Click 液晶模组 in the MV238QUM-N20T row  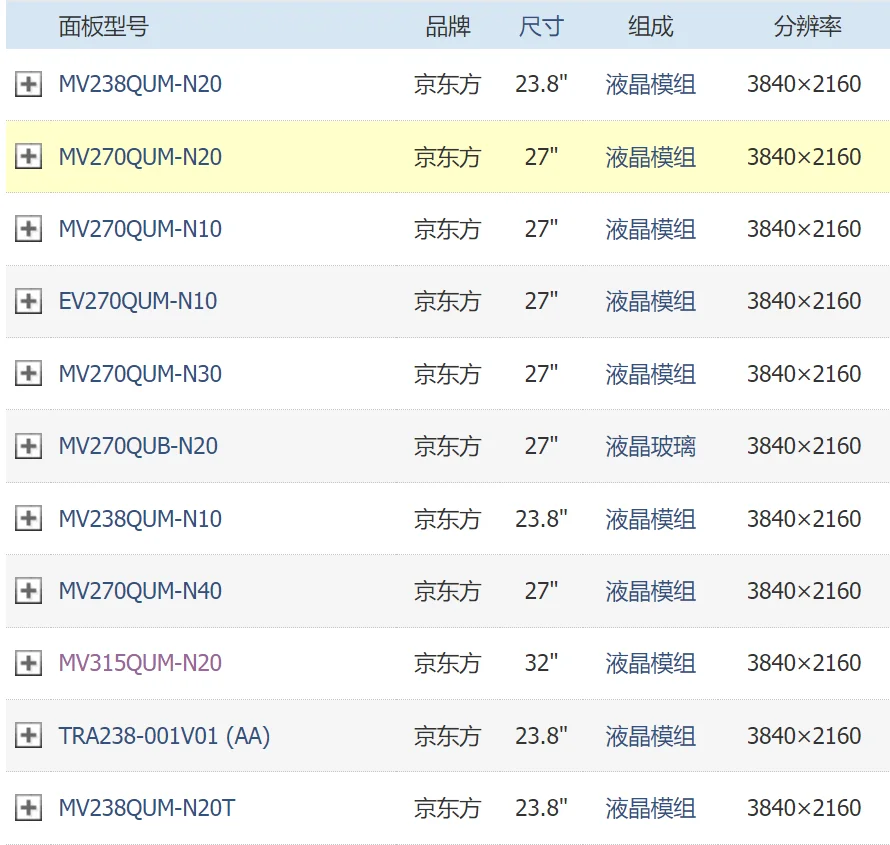click(650, 808)
